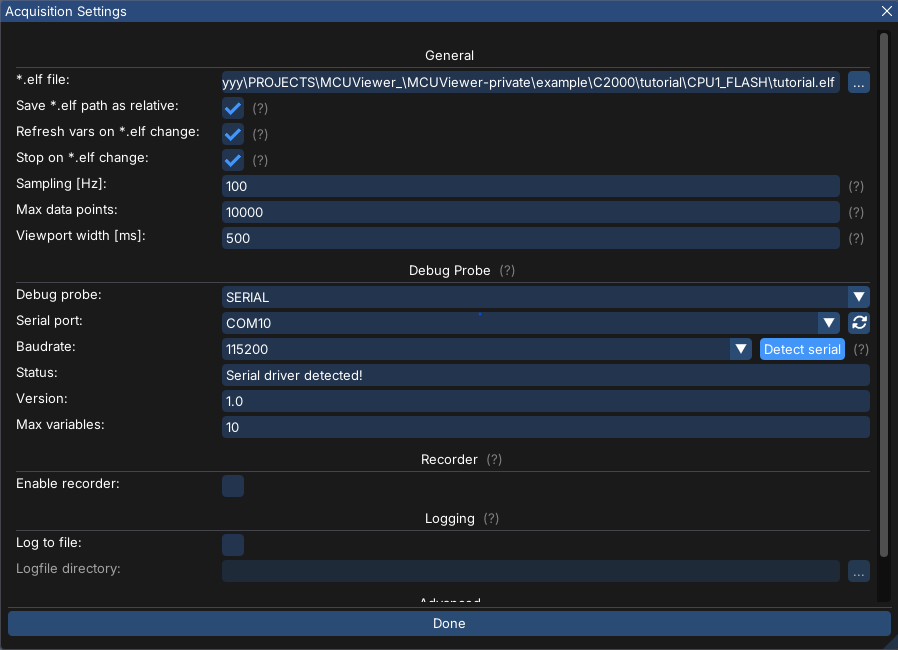Enable Log to file checkbox

[x=233, y=545]
